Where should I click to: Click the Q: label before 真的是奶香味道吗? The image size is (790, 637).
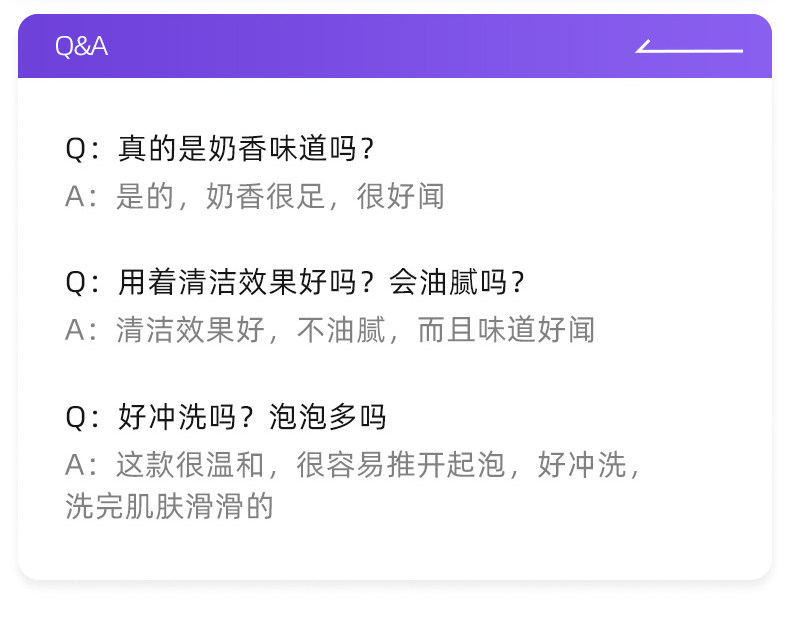82,149
